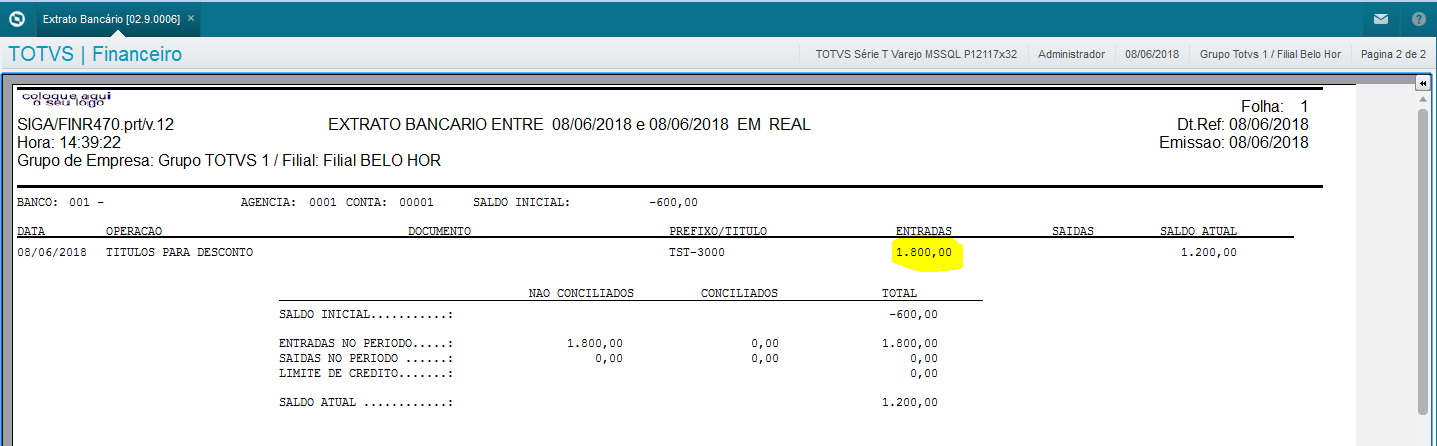
Task: Click the report title EXTRATO BANCARIO ENTRE
Action: (569, 125)
